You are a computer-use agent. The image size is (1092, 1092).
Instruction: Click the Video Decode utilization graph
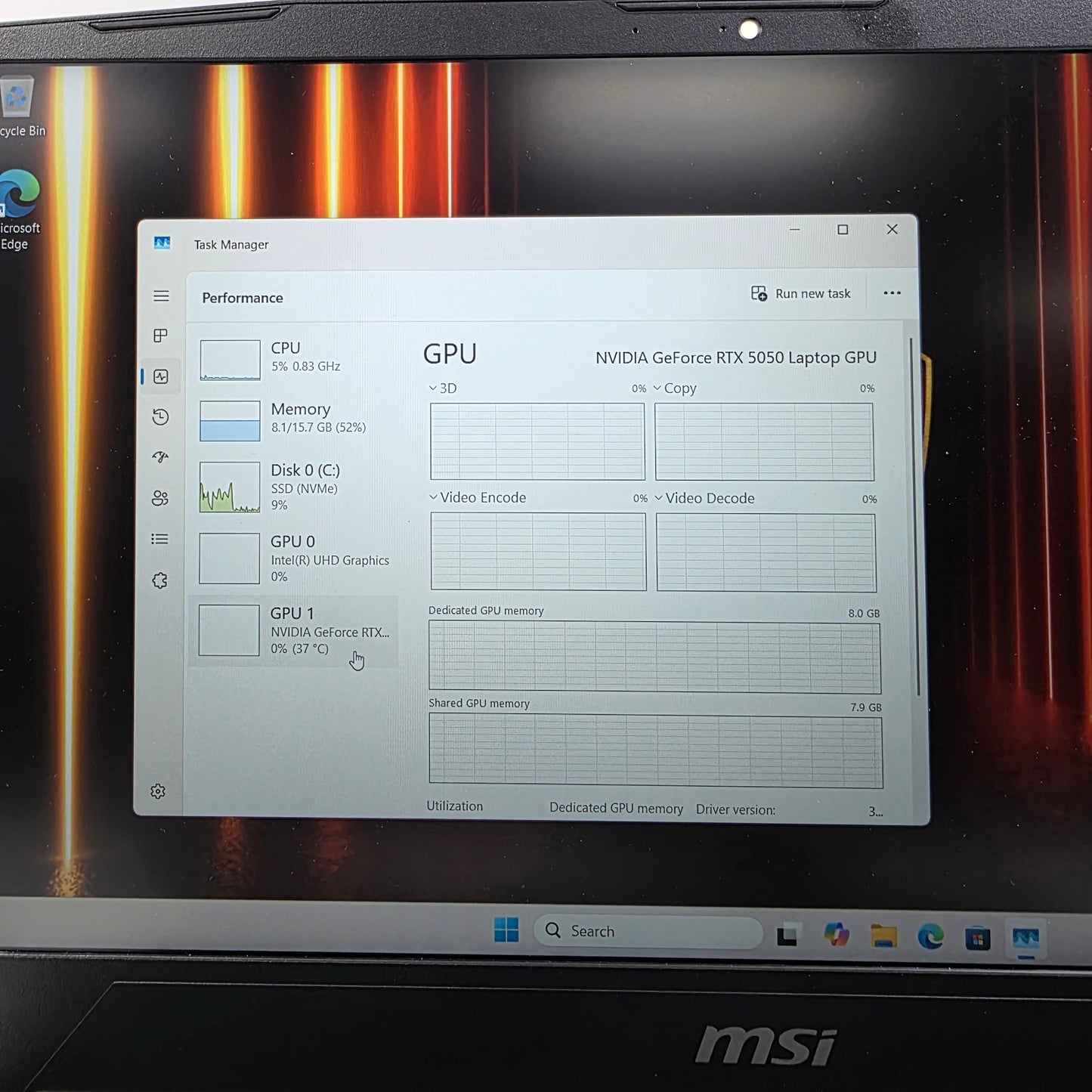tap(766, 552)
